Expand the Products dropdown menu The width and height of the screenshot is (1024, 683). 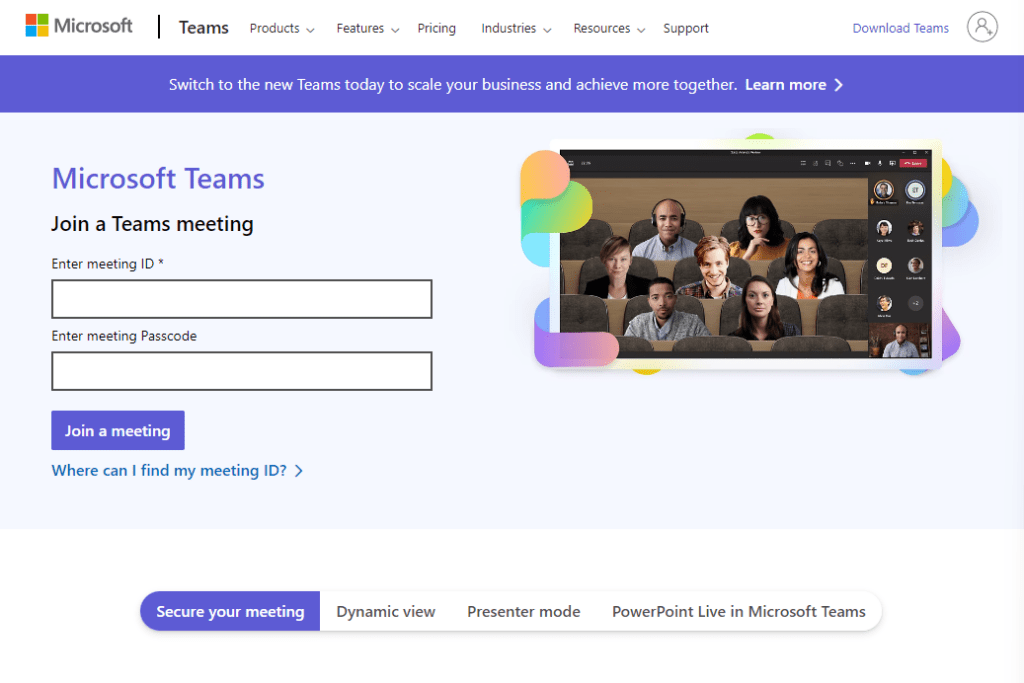[281, 28]
